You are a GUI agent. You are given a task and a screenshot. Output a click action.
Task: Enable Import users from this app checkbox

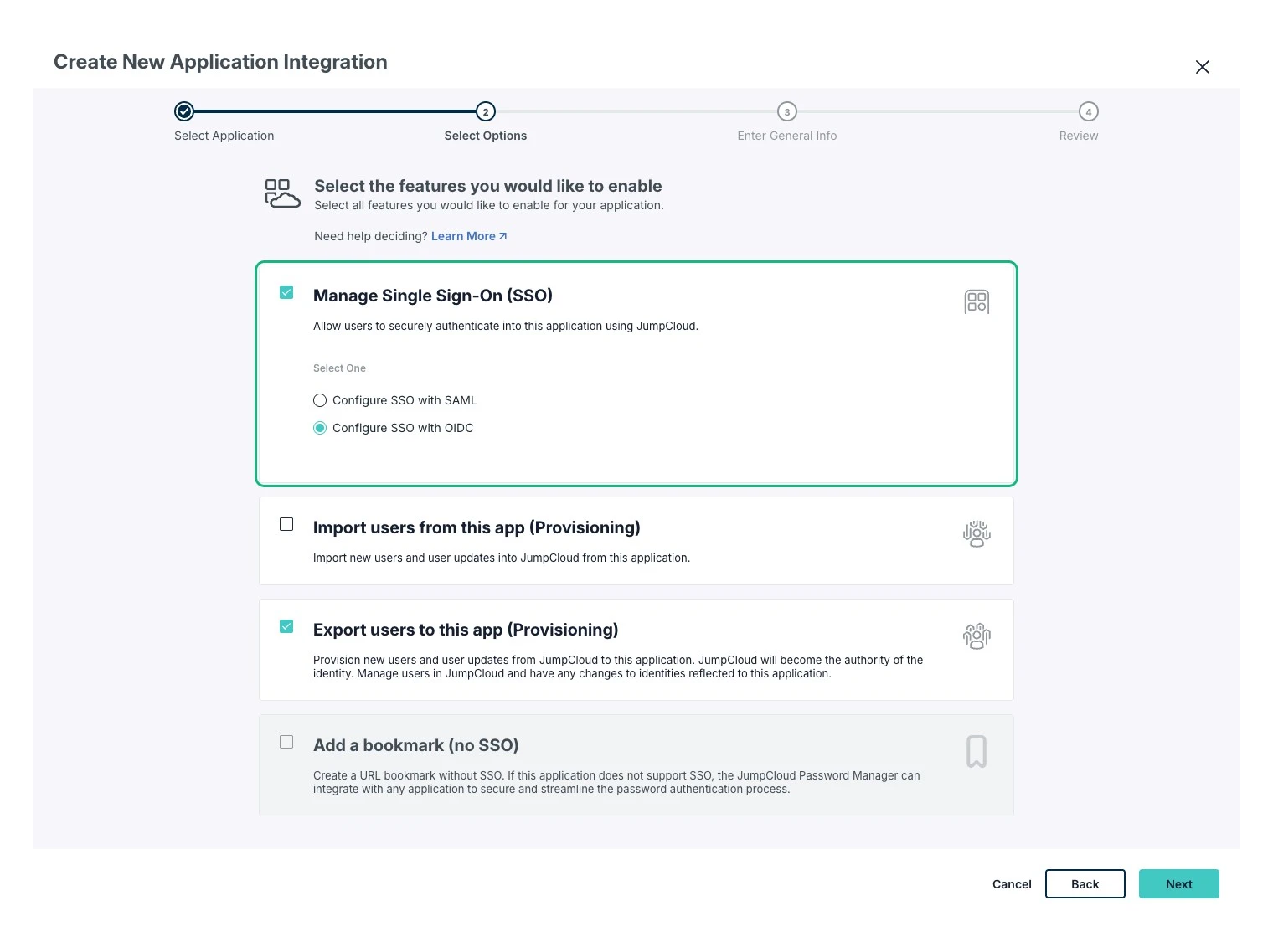click(286, 524)
